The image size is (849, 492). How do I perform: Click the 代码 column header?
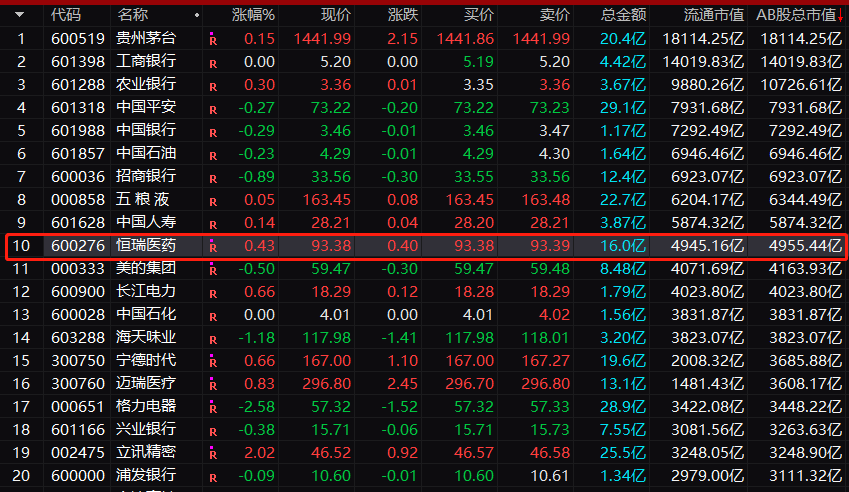coord(66,15)
